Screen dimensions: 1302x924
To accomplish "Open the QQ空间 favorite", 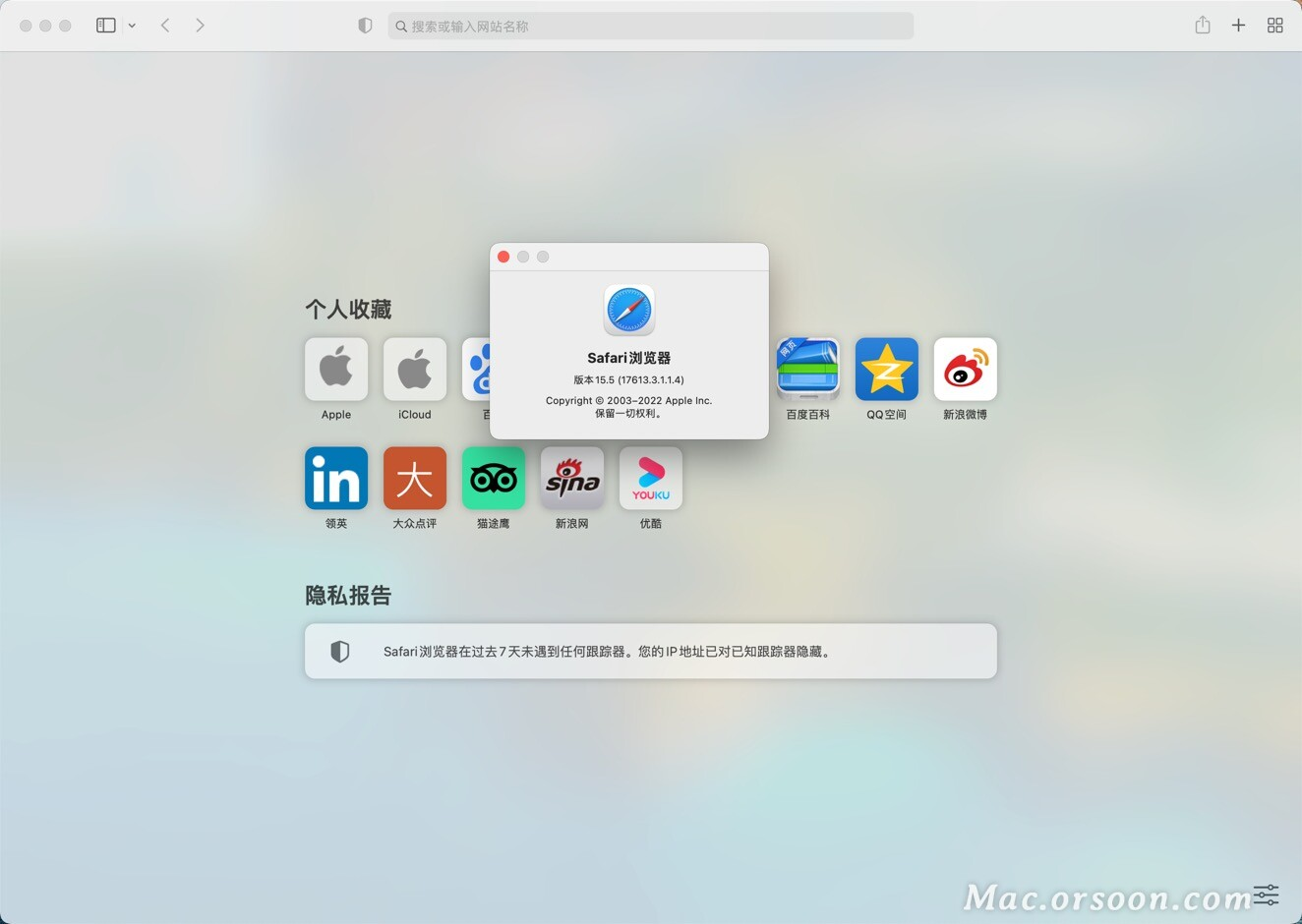I will tap(887, 370).
